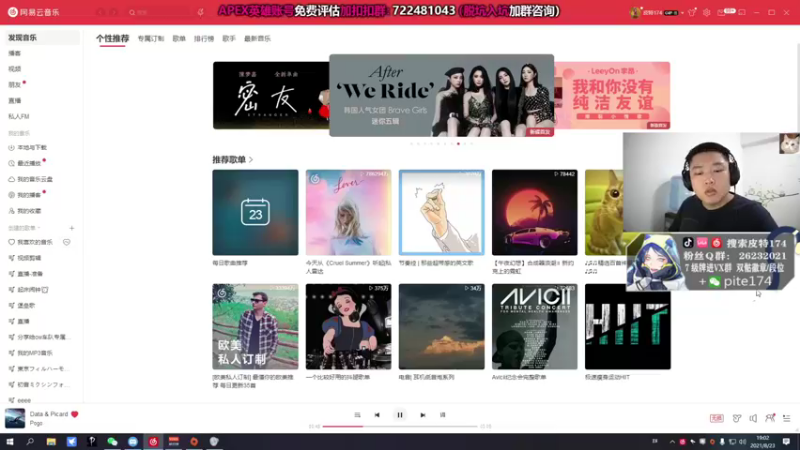Expand 推荐歌单 section via arrow
The height and width of the screenshot is (450, 800).
tap(251, 160)
